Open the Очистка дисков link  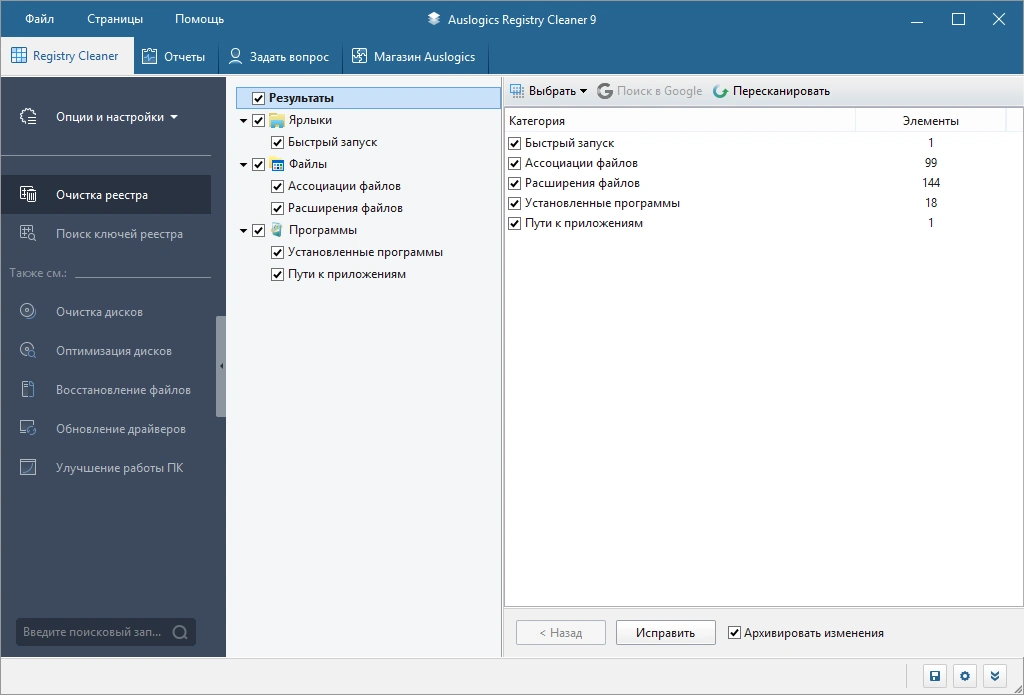coord(99,312)
